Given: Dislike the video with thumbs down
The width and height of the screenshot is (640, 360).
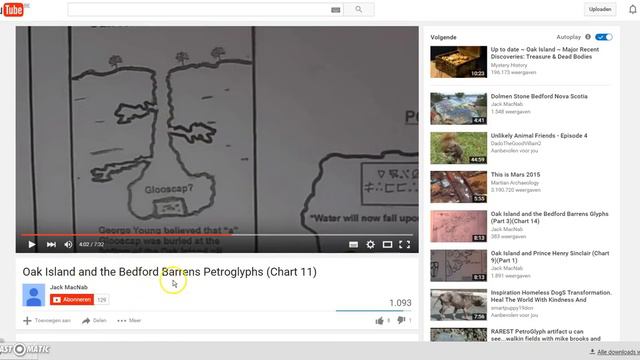Looking at the screenshot, I should coord(402,320).
